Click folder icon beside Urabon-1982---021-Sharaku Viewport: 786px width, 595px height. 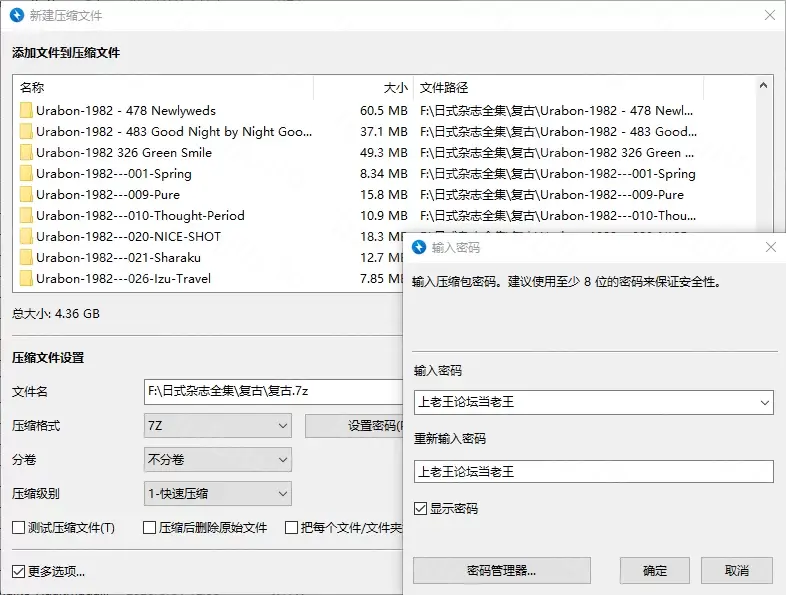26,258
